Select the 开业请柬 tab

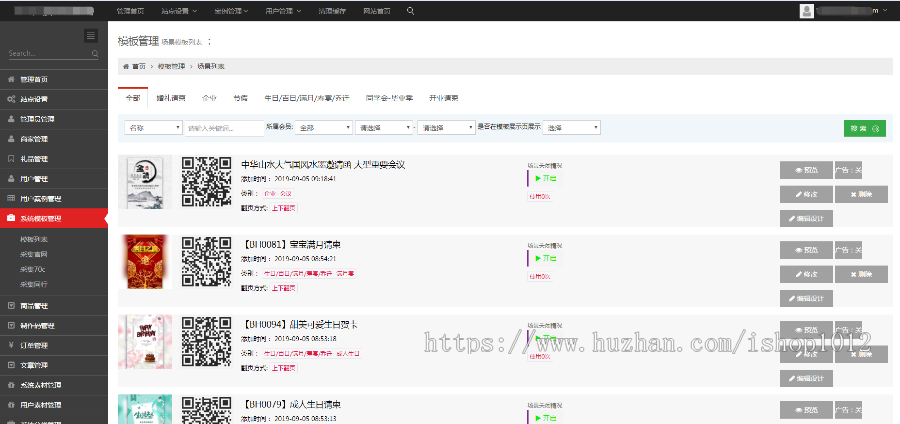[x=443, y=98]
